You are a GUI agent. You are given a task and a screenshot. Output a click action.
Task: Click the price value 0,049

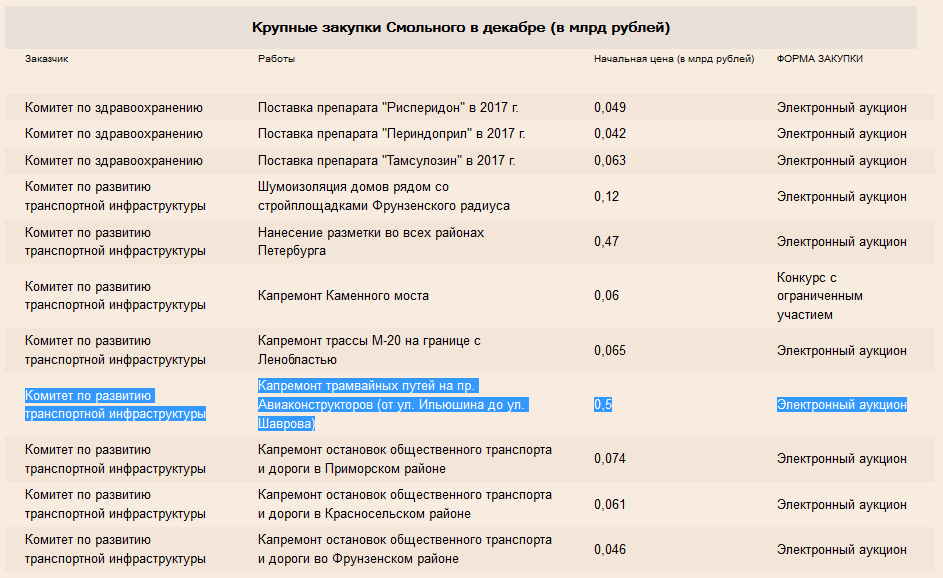[x=609, y=107]
